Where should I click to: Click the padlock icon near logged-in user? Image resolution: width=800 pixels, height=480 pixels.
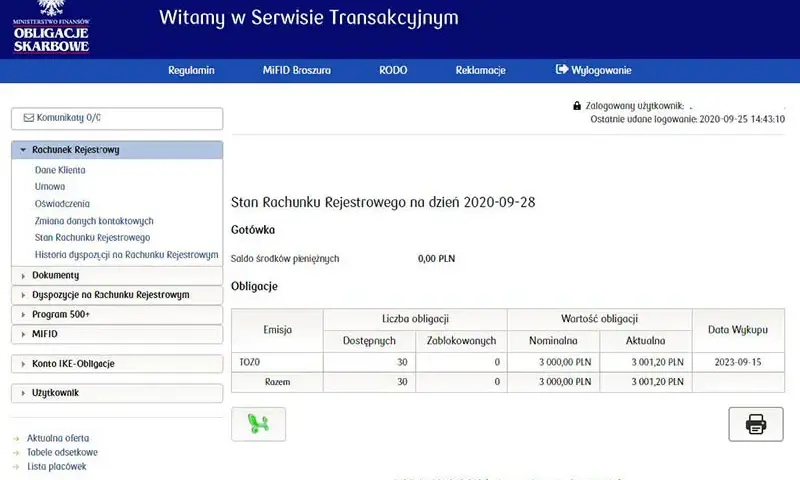pyautogui.click(x=577, y=106)
